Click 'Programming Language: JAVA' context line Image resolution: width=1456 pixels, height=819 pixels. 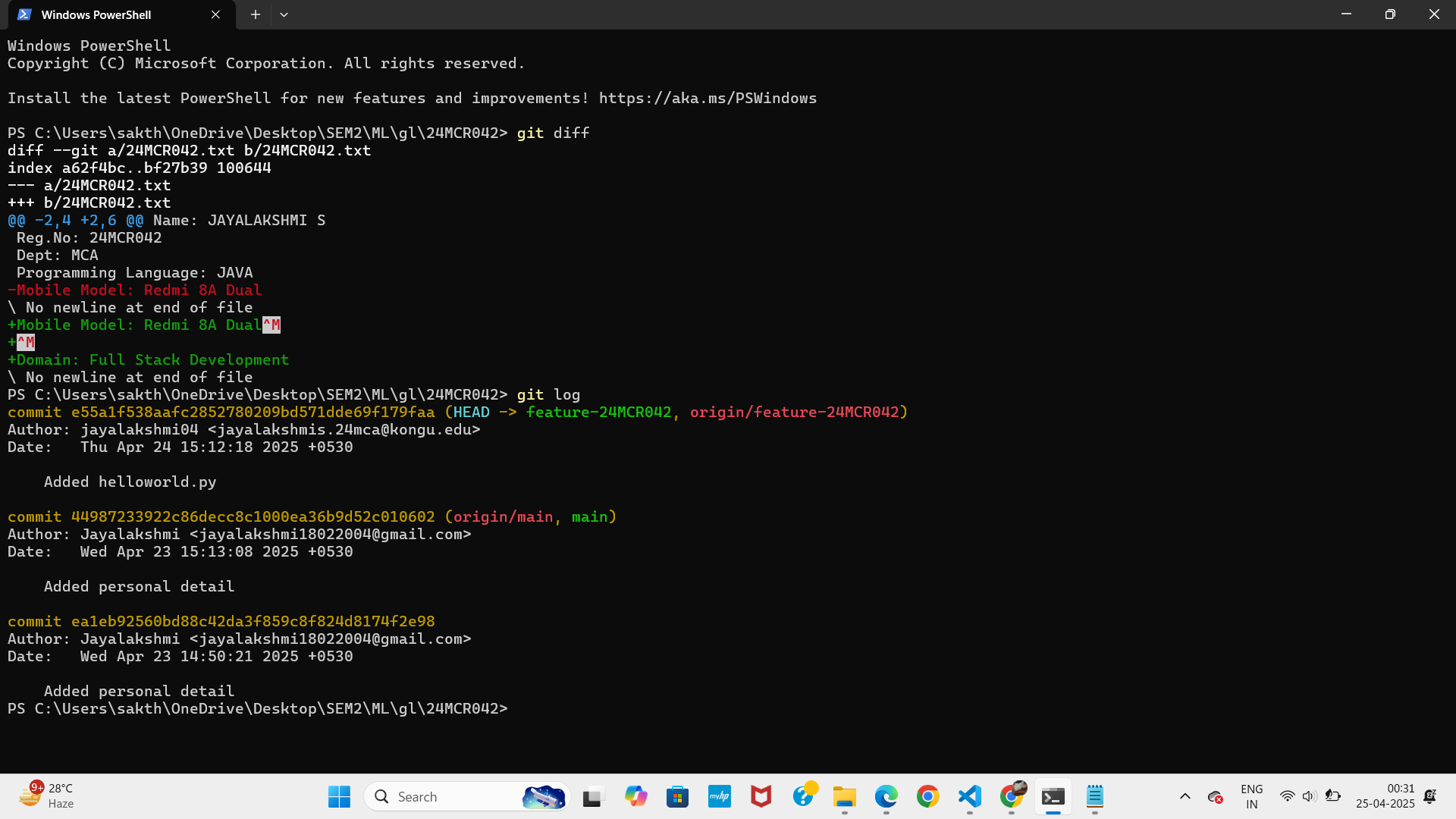pos(135,272)
